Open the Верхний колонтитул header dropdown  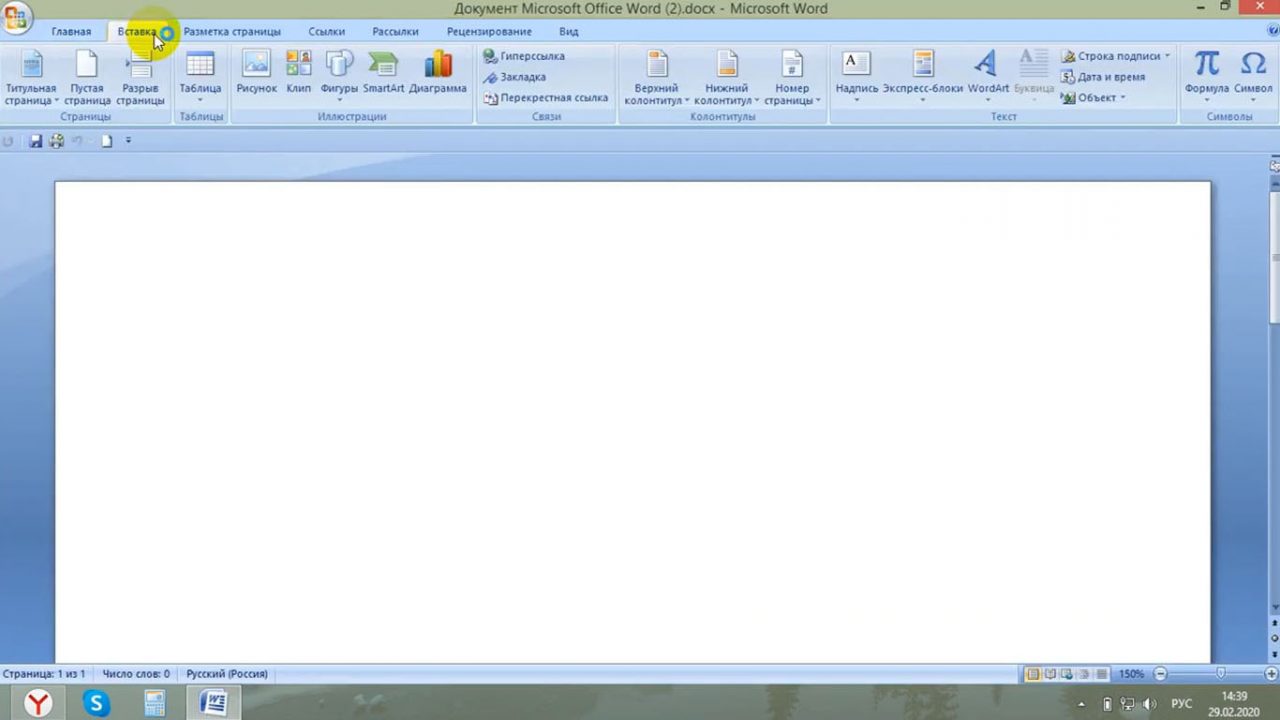point(657,78)
